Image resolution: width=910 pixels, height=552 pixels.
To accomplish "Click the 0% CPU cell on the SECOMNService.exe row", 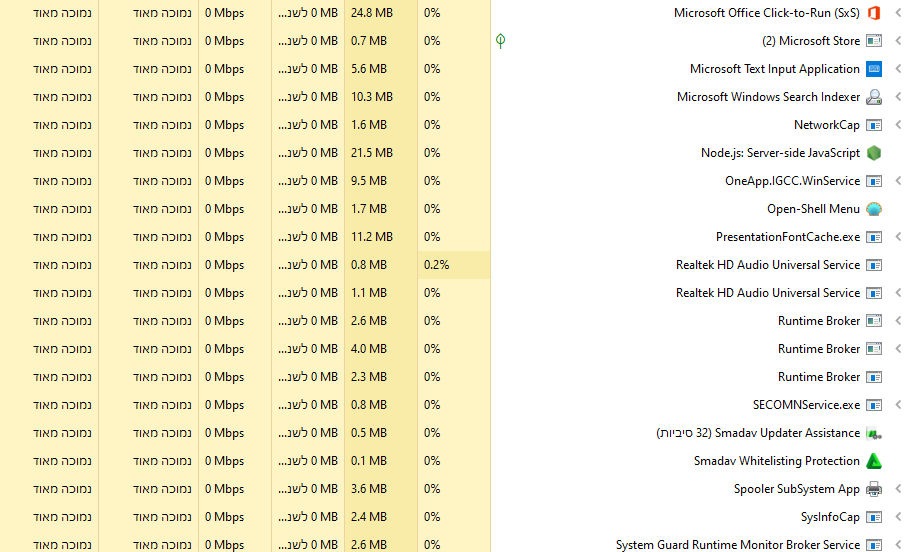I will [454, 405].
